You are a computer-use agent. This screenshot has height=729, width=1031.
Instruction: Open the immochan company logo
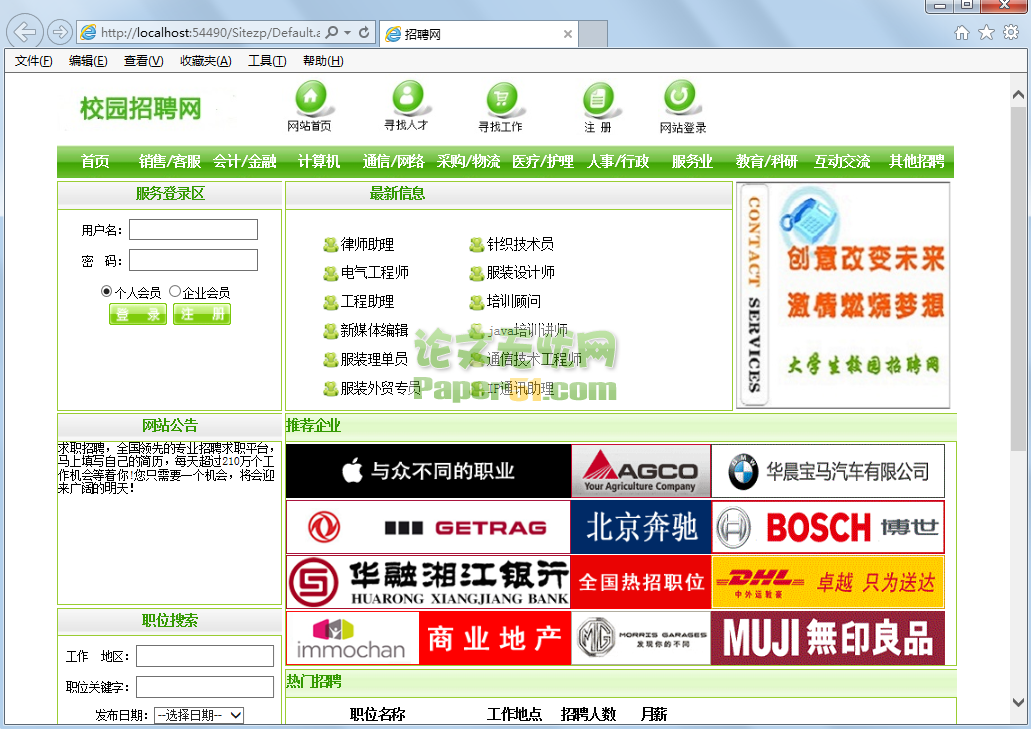tap(352, 638)
